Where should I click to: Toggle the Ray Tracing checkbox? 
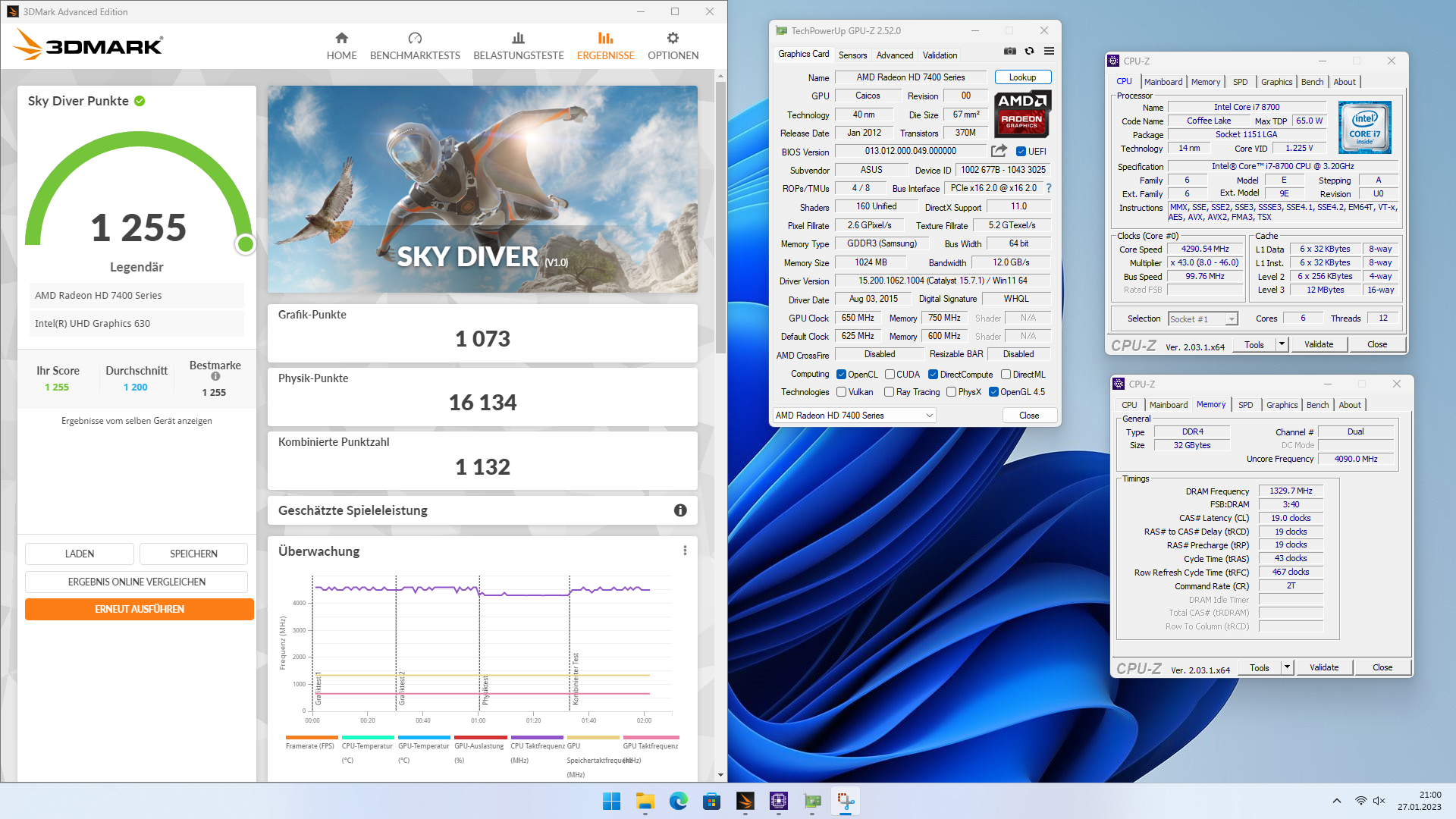889,392
